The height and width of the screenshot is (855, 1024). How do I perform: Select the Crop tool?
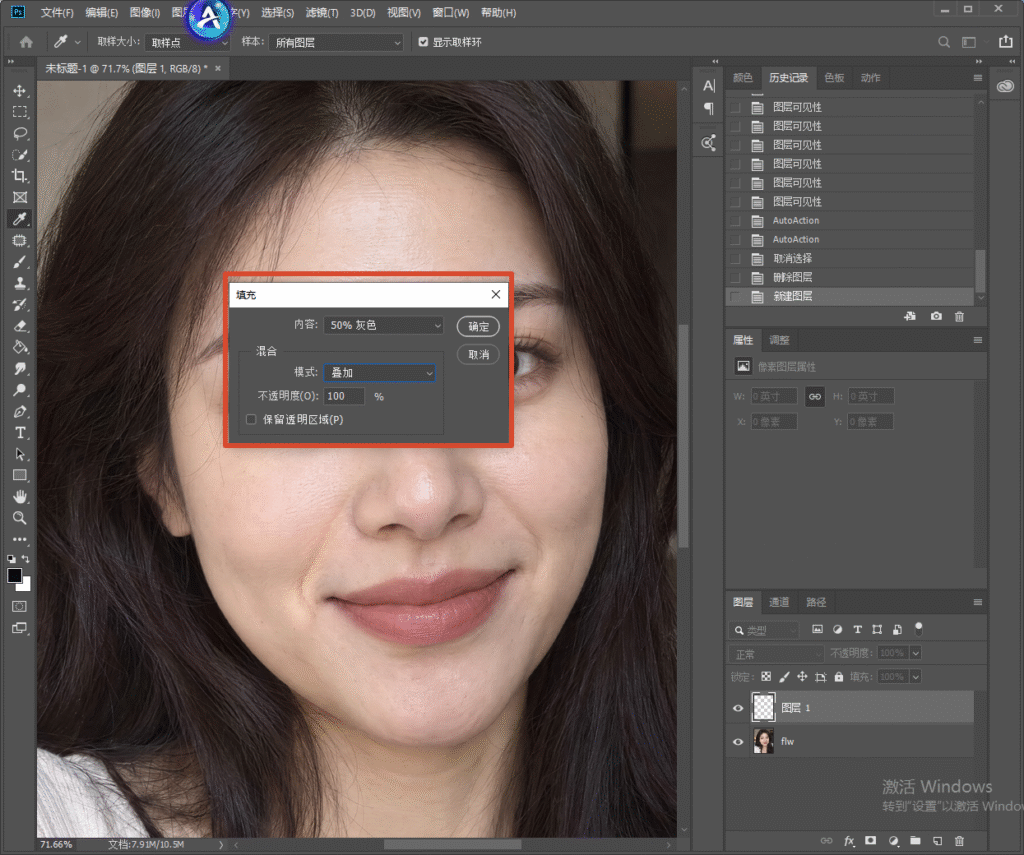20,176
